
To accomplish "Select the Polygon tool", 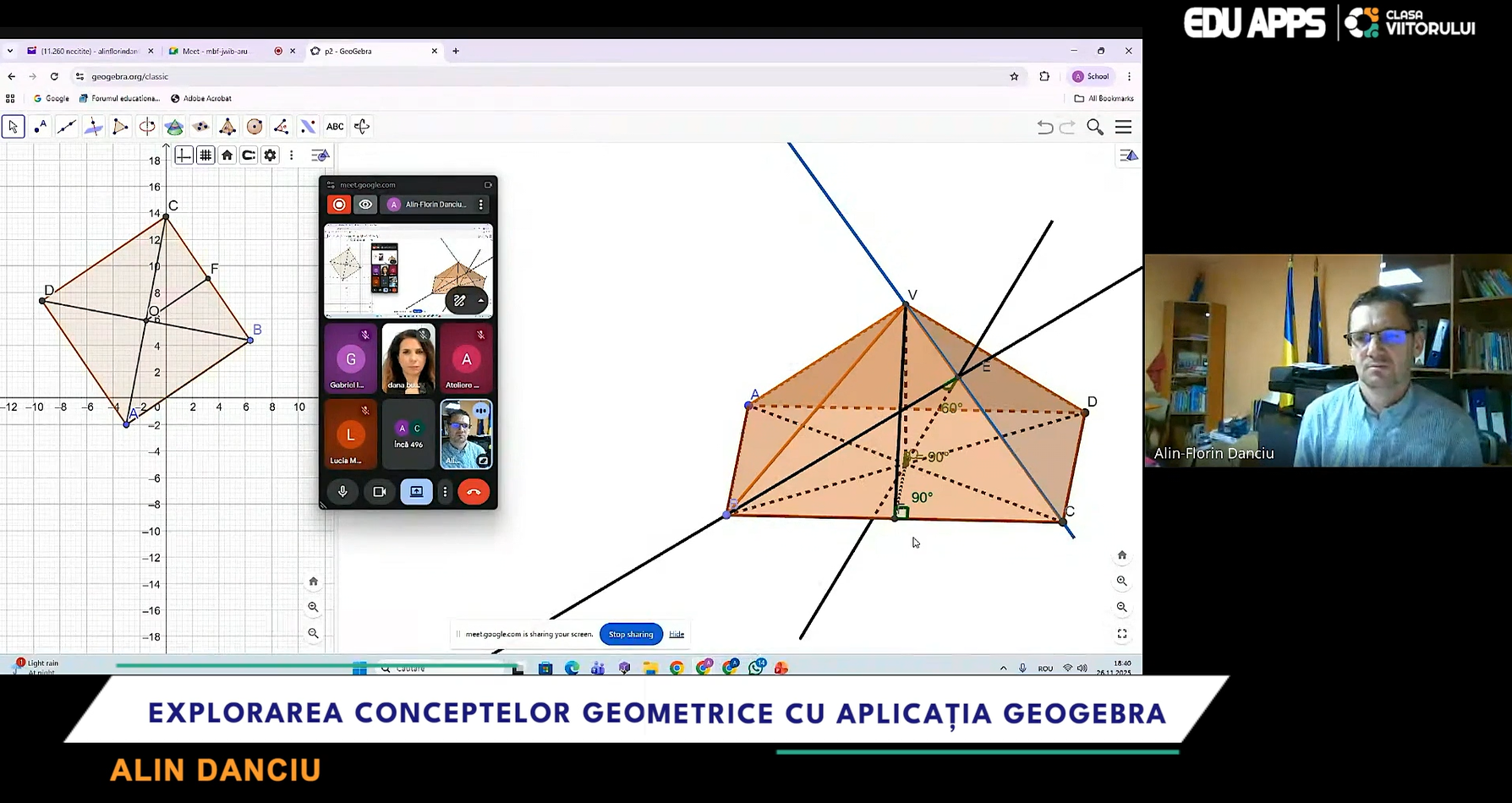I will click(121, 127).
